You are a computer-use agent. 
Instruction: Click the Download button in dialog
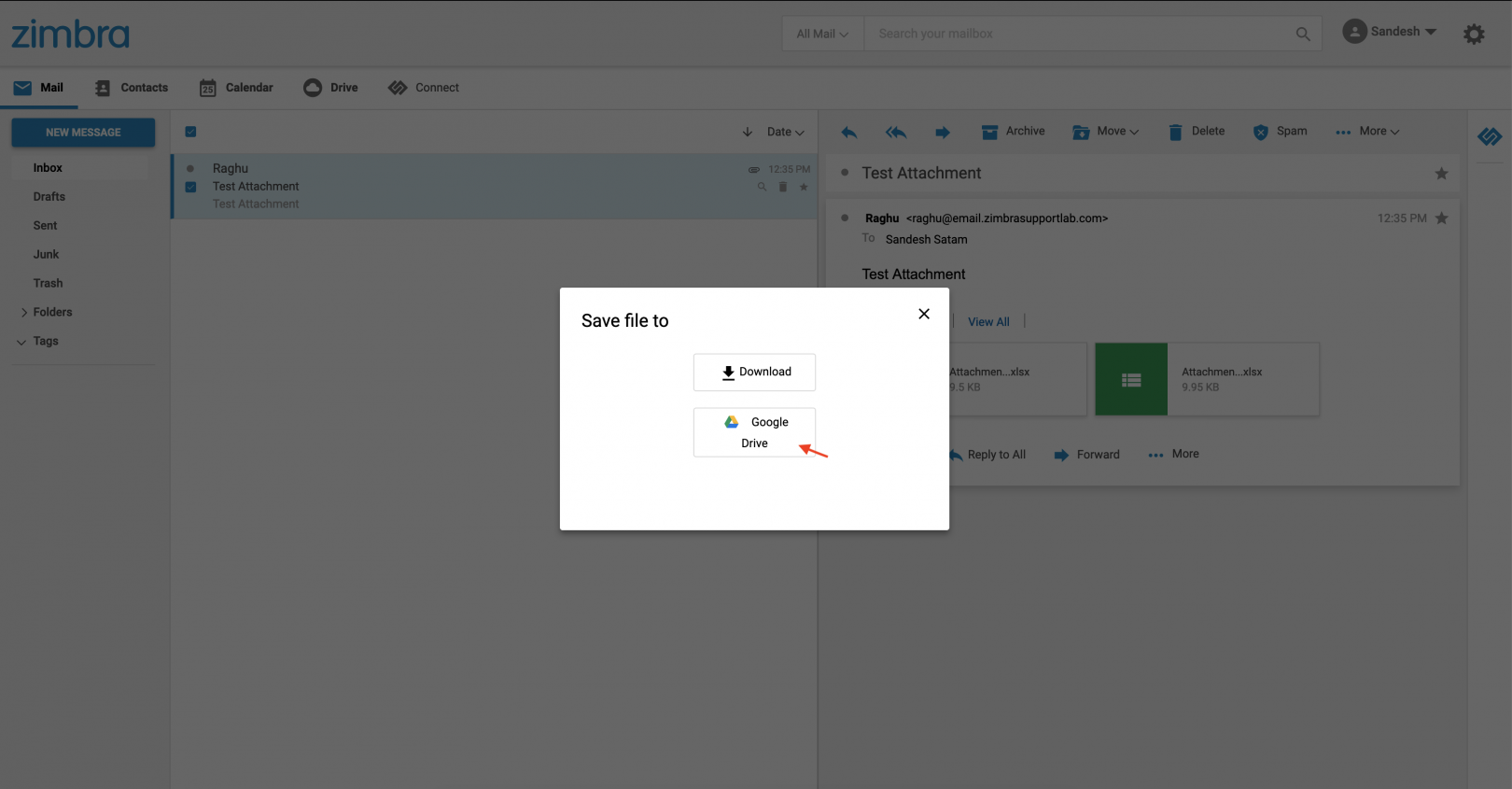[754, 372]
